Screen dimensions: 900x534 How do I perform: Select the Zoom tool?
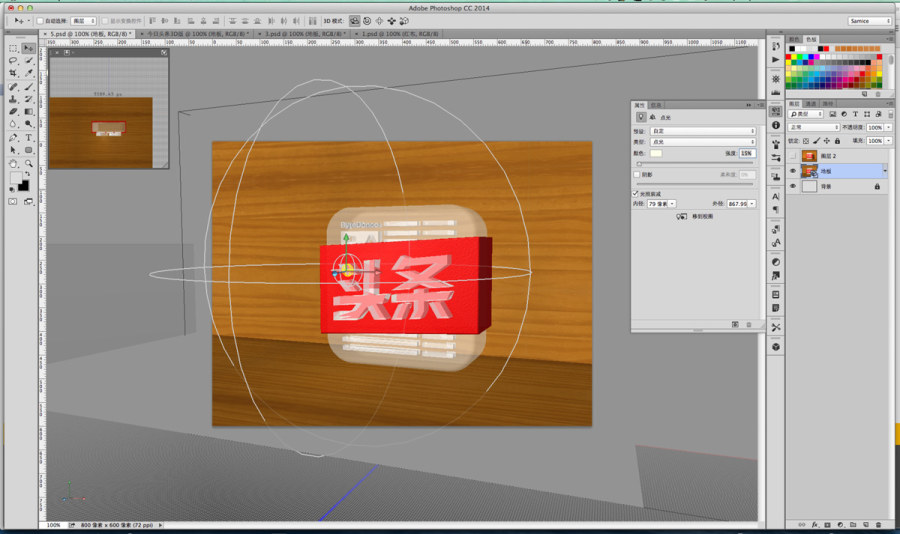28,164
